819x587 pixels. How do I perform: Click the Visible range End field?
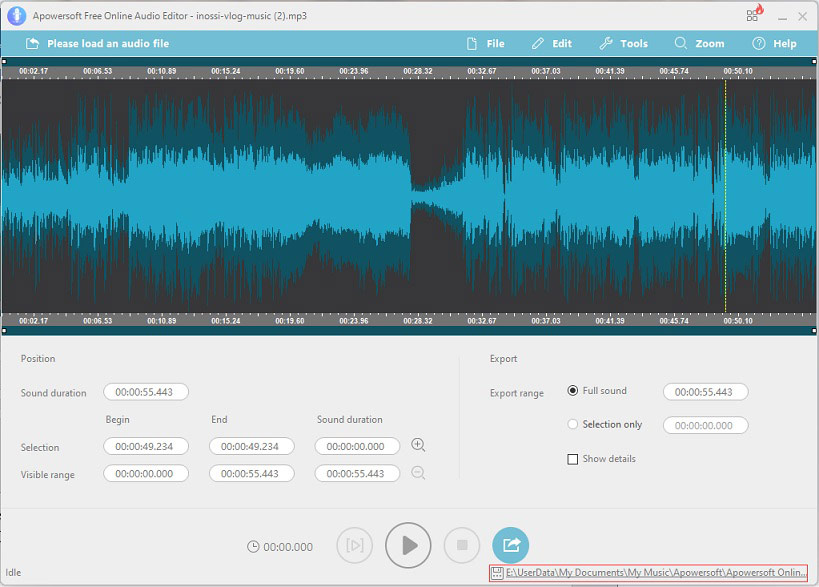252,474
